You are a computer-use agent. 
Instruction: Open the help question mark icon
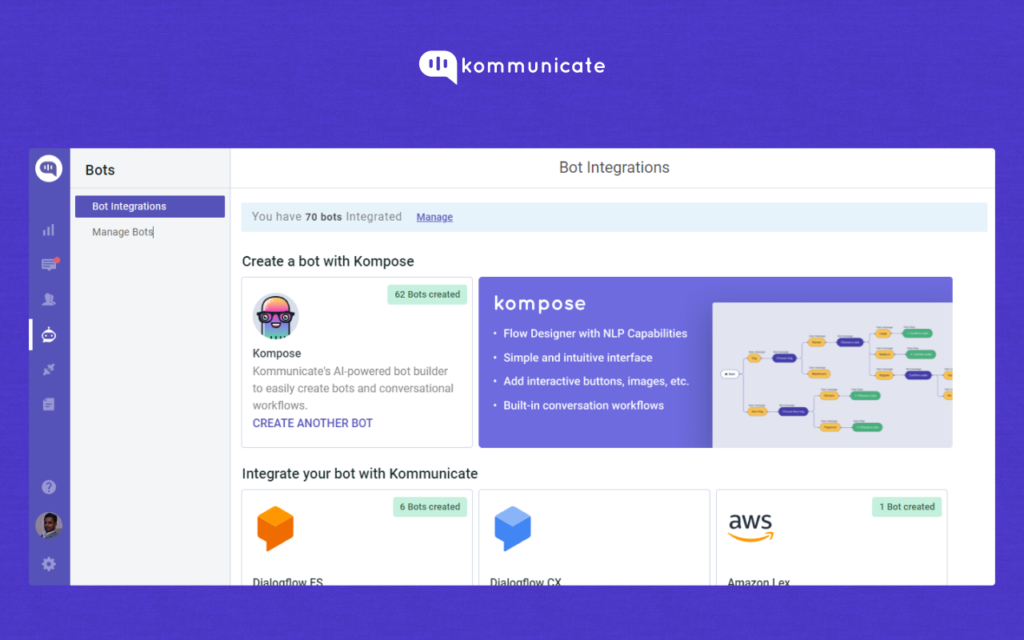49,487
